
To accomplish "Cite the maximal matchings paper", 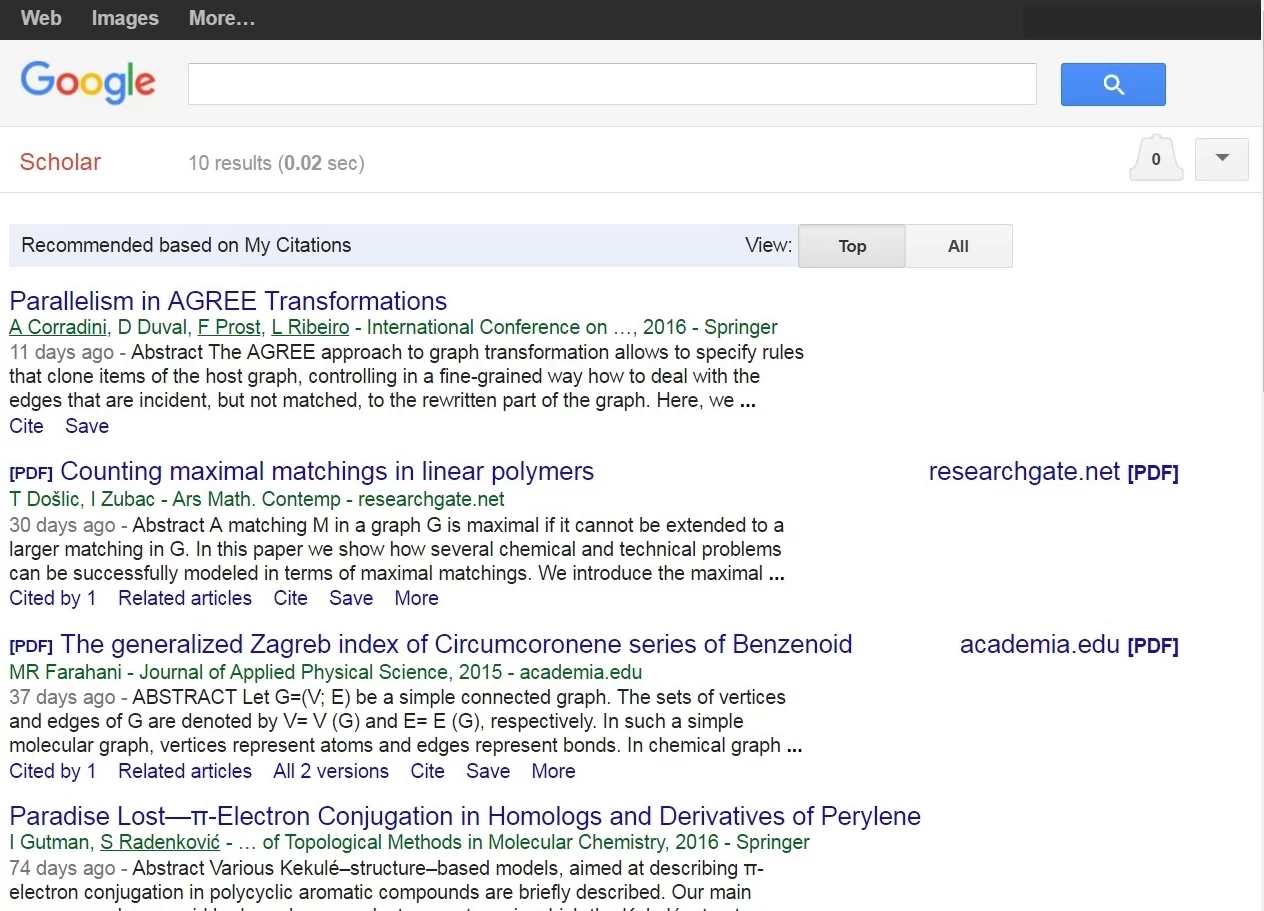I will tap(290, 598).
